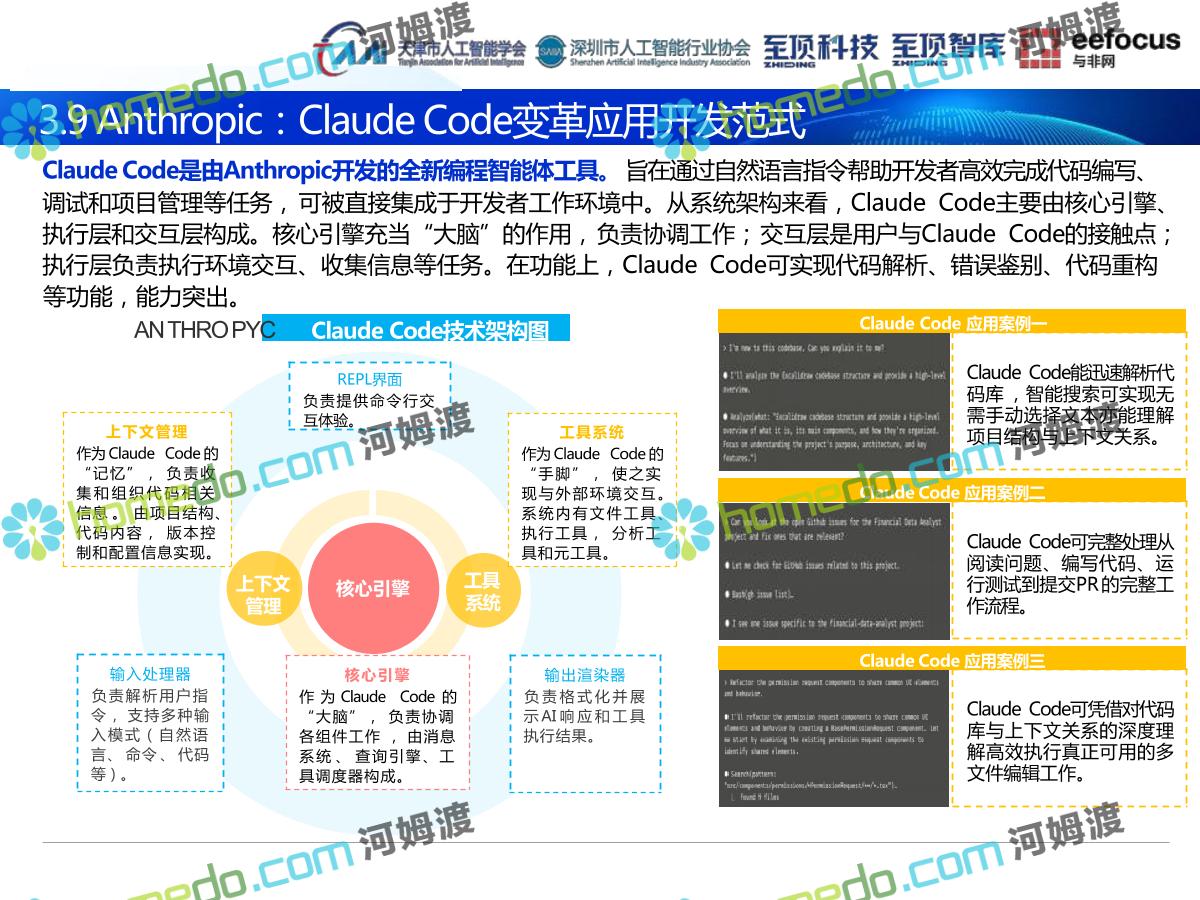Select the yellow 上下文管理 circle
Viewport: 1200px width, 900px height.
pos(263,594)
